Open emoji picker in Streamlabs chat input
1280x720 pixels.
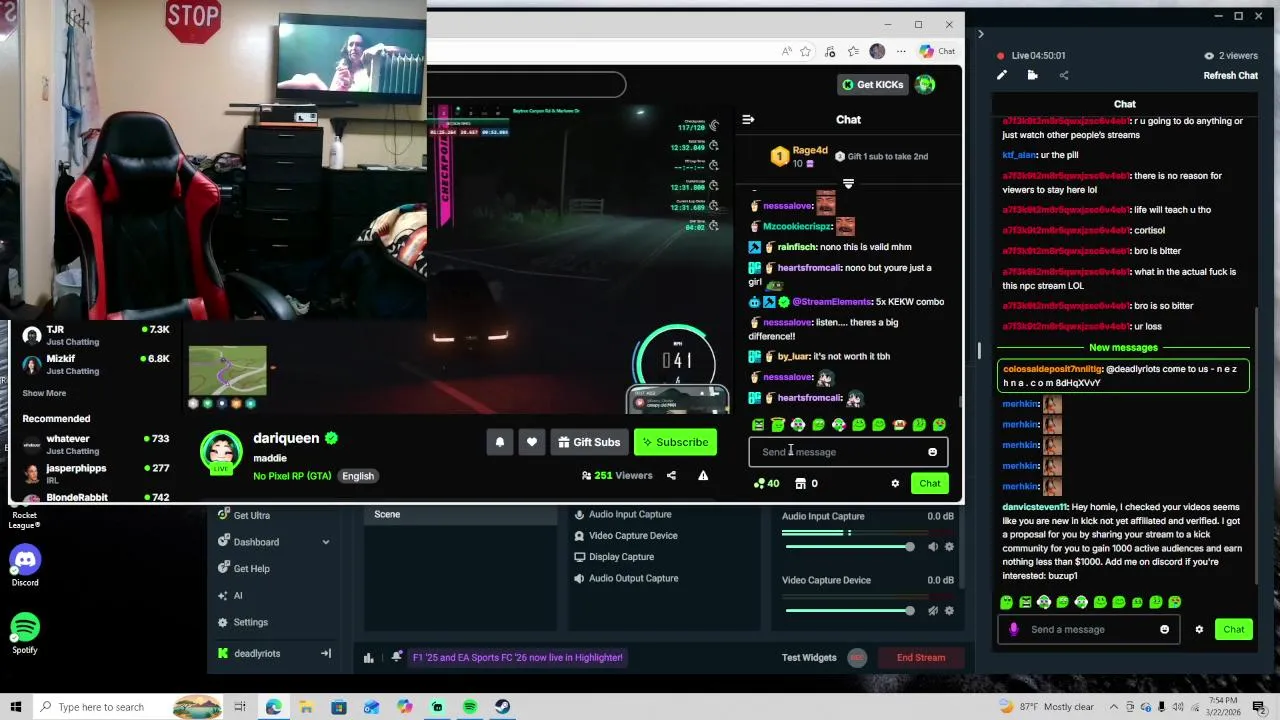pyautogui.click(x=1164, y=629)
